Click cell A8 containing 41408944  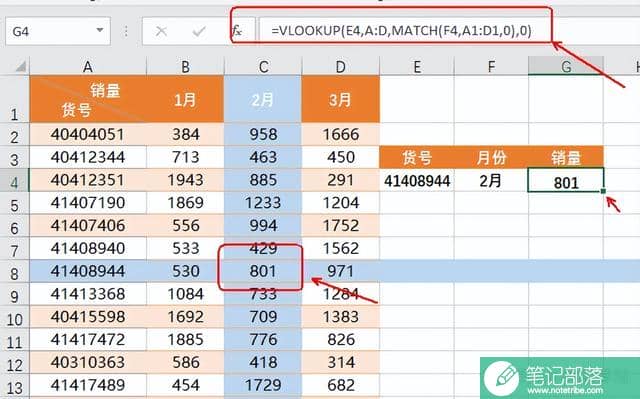[88, 271]
